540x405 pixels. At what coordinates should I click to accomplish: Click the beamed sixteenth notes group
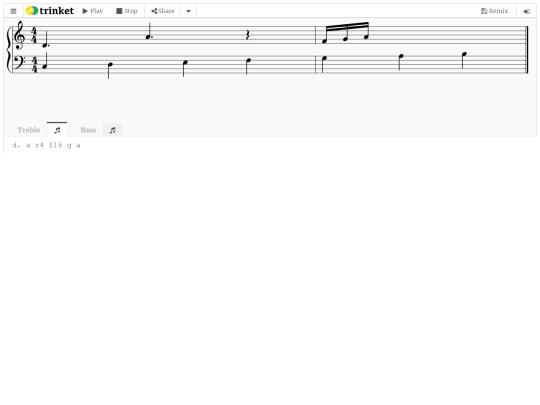coord(346,32)
